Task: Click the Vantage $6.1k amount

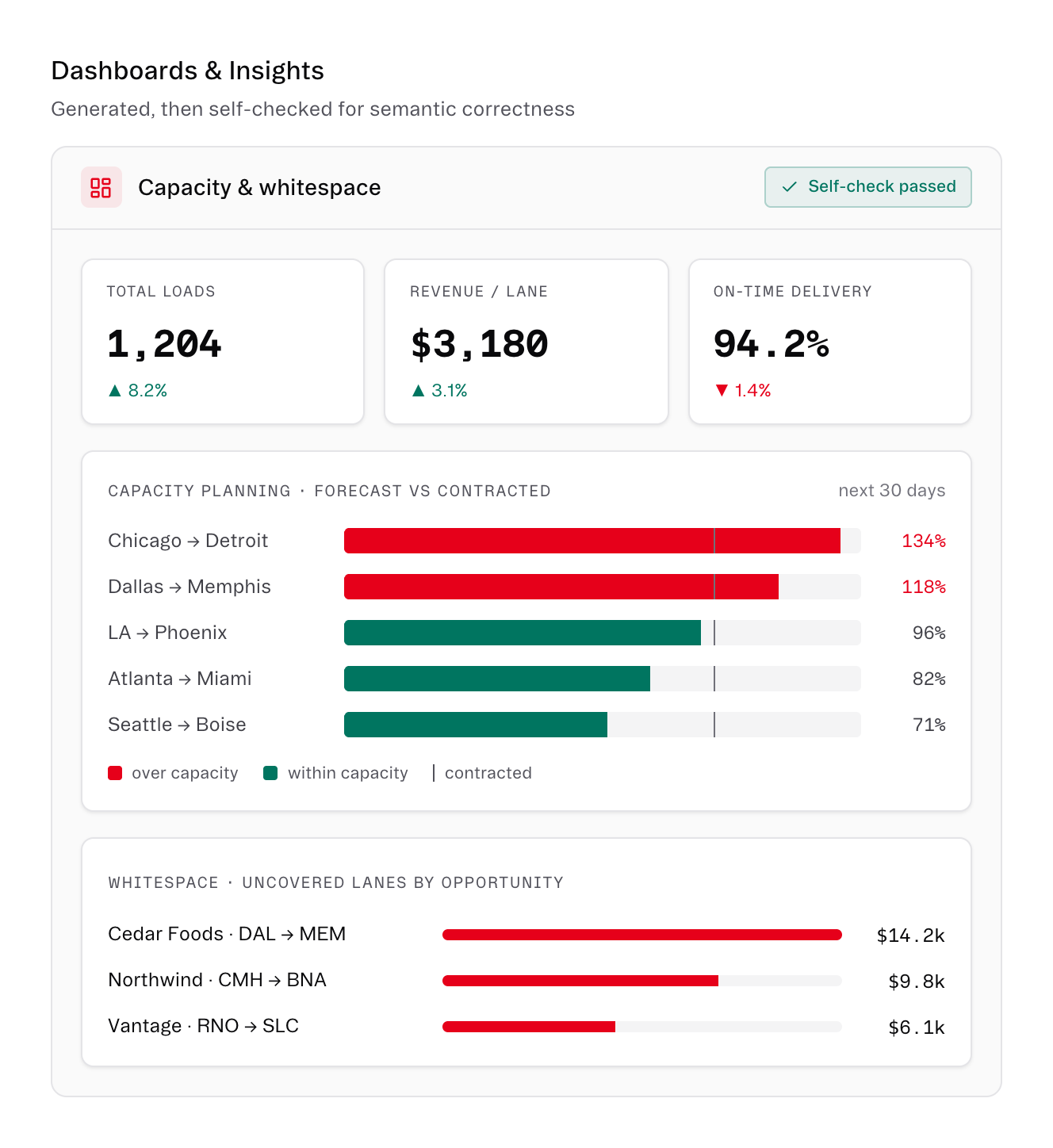Action: (x=917, y=1027)
